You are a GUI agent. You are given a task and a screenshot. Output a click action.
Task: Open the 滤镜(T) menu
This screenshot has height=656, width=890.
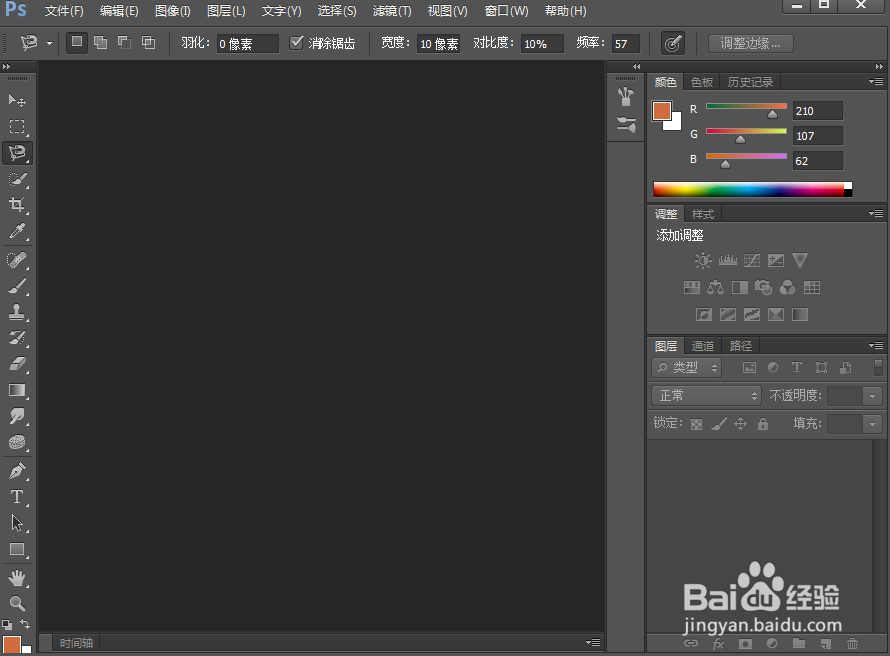click(x=392, y=11)
